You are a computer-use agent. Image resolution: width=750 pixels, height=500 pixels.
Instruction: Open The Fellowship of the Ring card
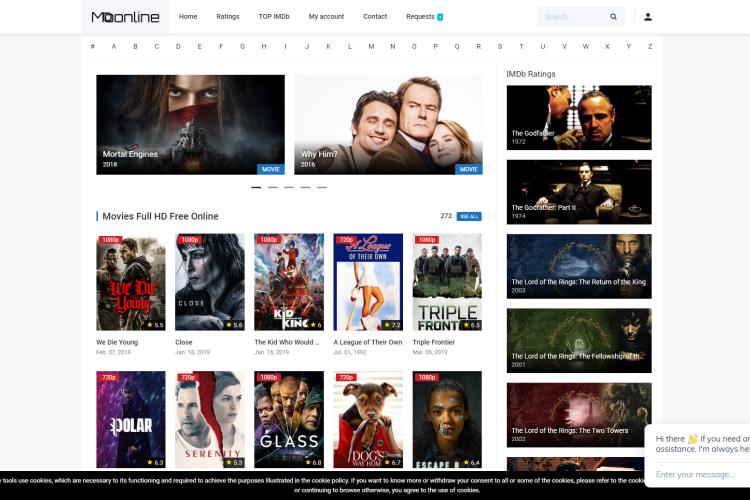click(579, 341)
